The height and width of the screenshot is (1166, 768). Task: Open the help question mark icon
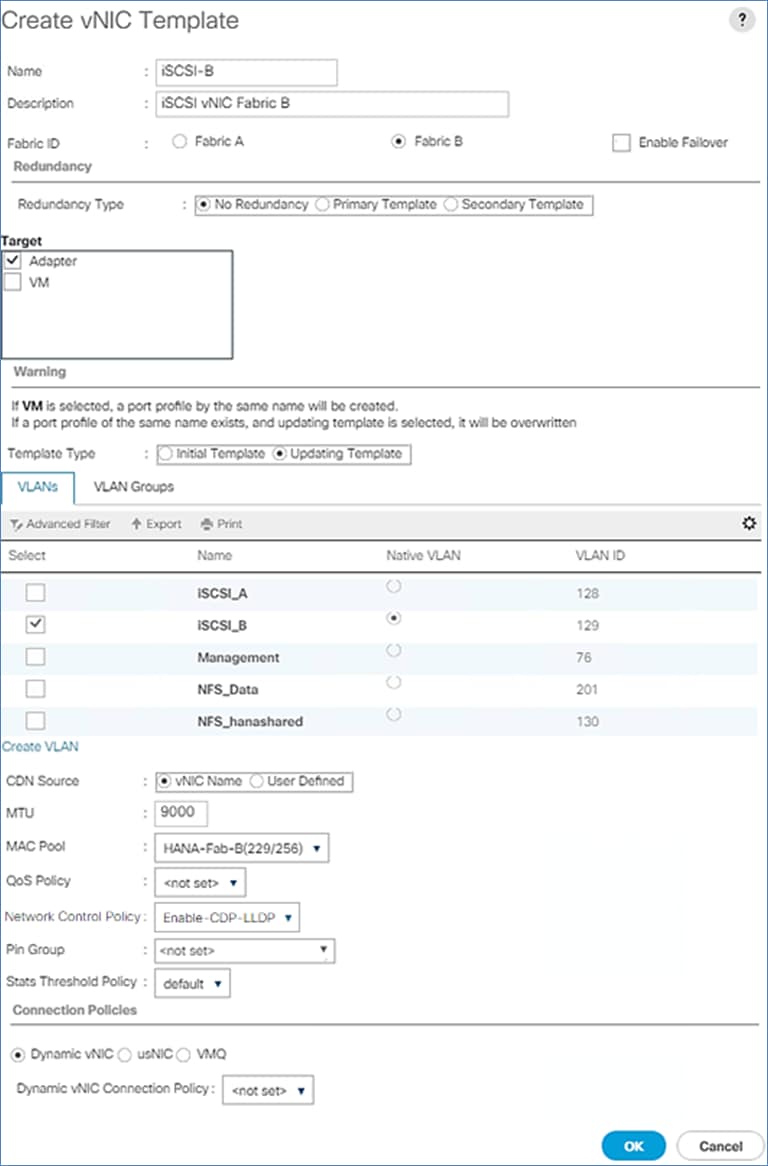point(741,21)
